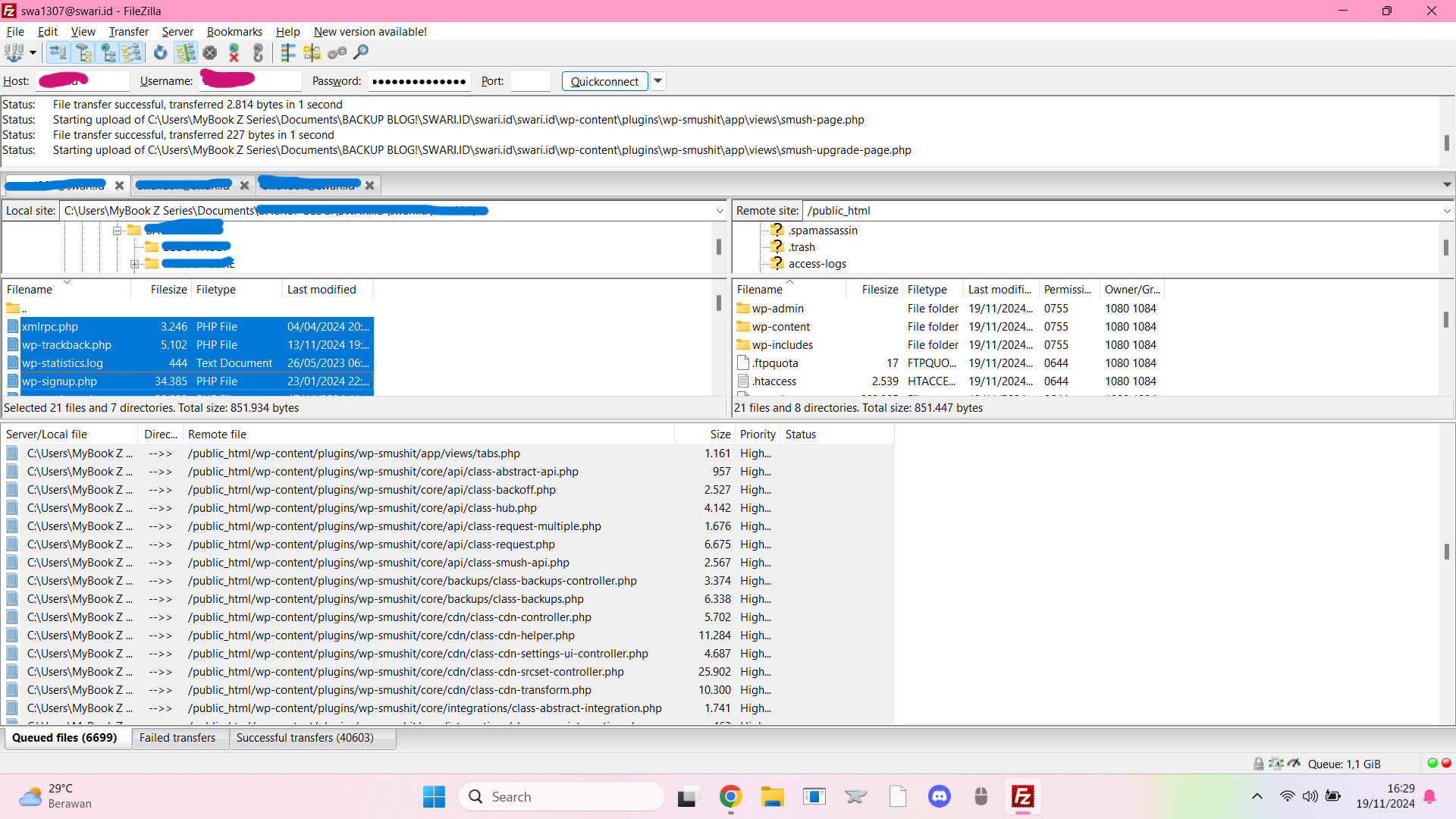Open the Remote site path dropdown
1456x819 pixels.
[1446, 212]
